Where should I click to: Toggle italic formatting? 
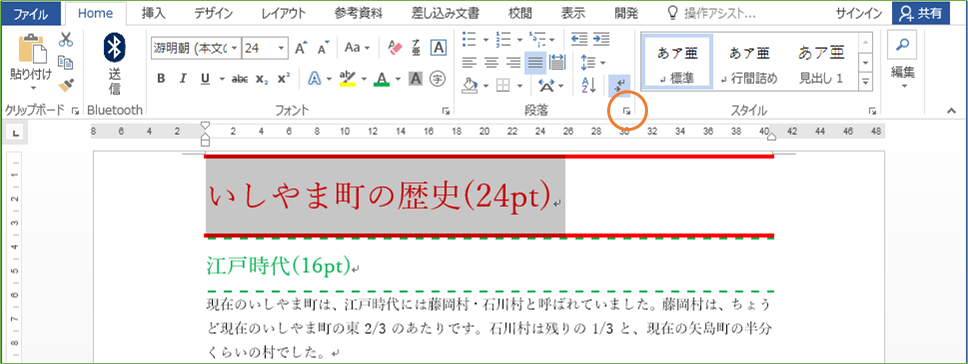pos(183,79)
